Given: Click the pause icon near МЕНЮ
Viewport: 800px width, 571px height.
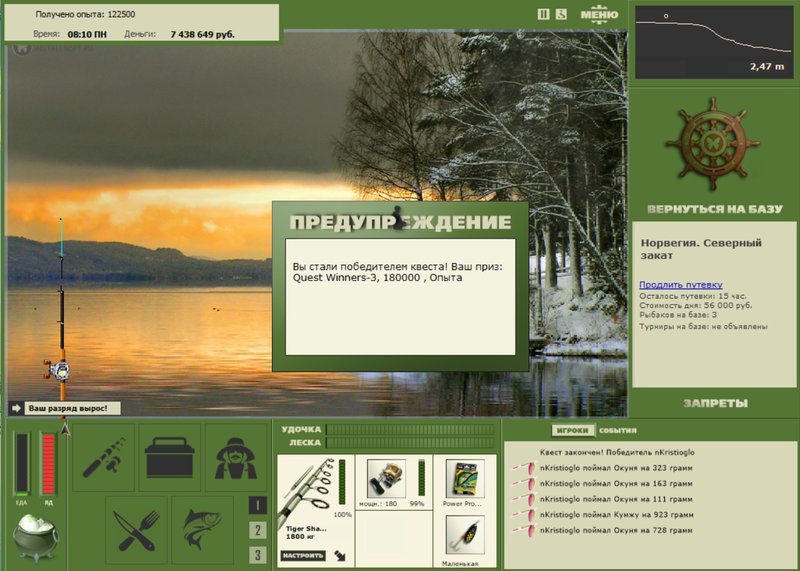Looking at the screenshot, I should point(543,14).
